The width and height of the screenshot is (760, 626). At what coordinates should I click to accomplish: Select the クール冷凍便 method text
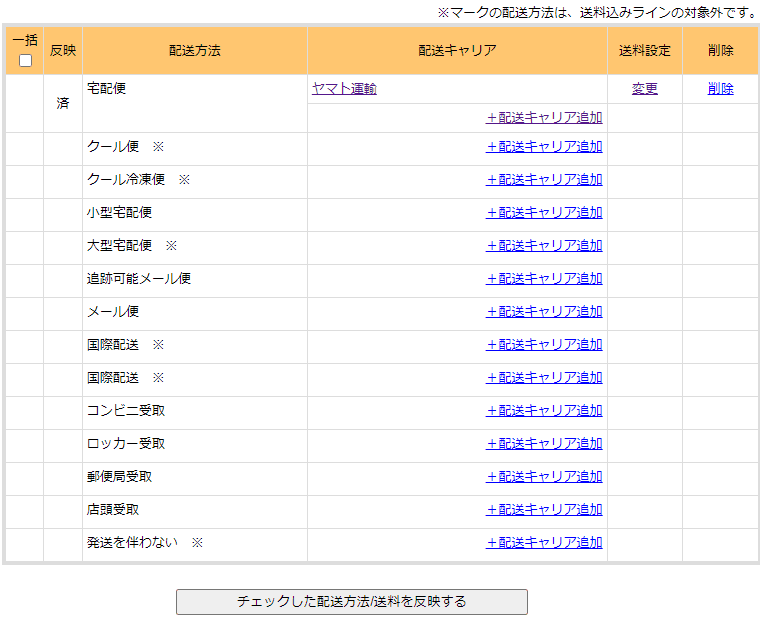pyautogui.click(x=126, y=179)
